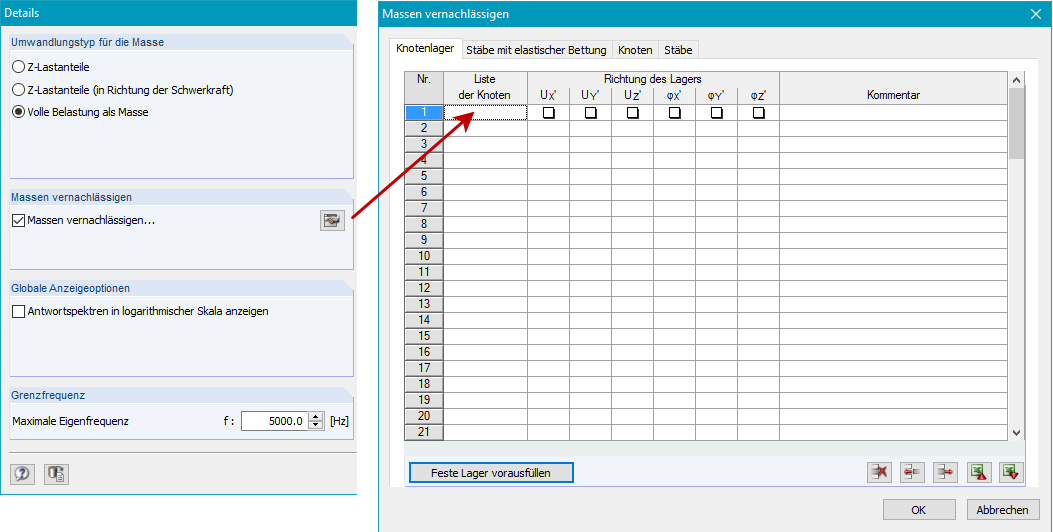Select row header 21 in the table
The image size is (1053, 532).
tap(424, 432)
